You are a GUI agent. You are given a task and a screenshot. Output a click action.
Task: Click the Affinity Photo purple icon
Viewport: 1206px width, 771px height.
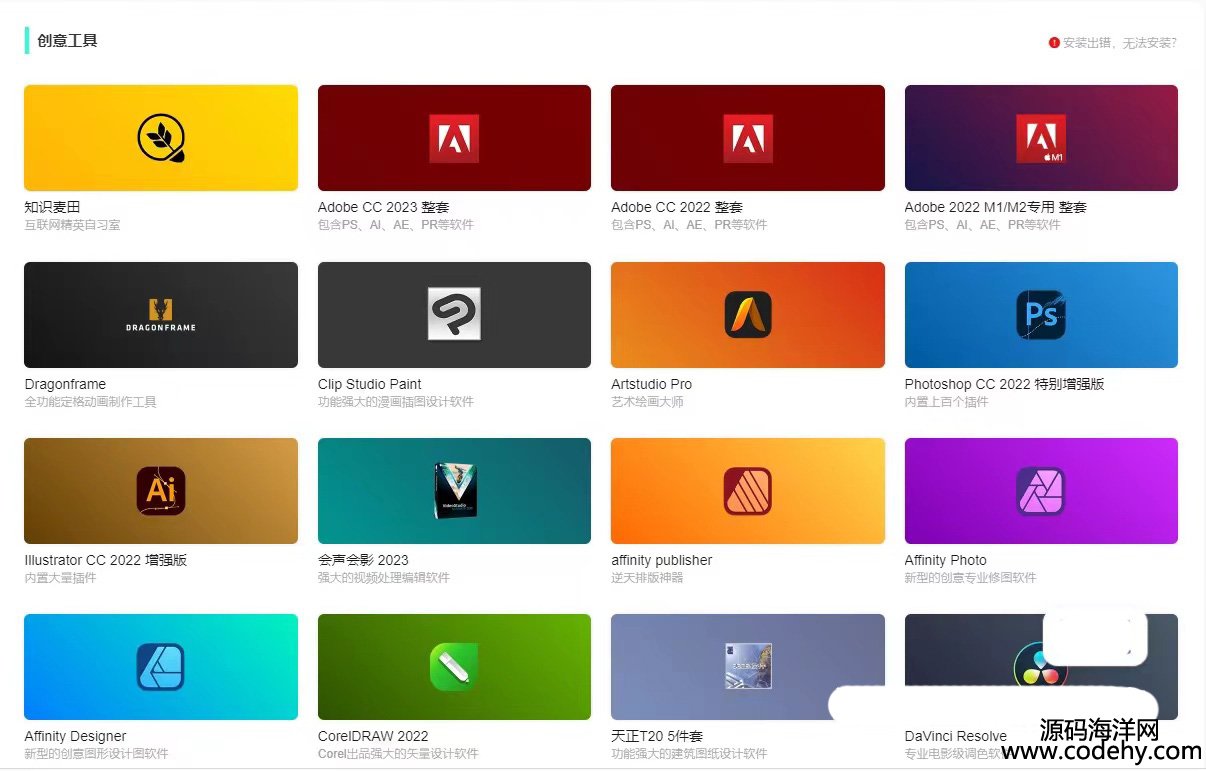(x=1041, y=491)
